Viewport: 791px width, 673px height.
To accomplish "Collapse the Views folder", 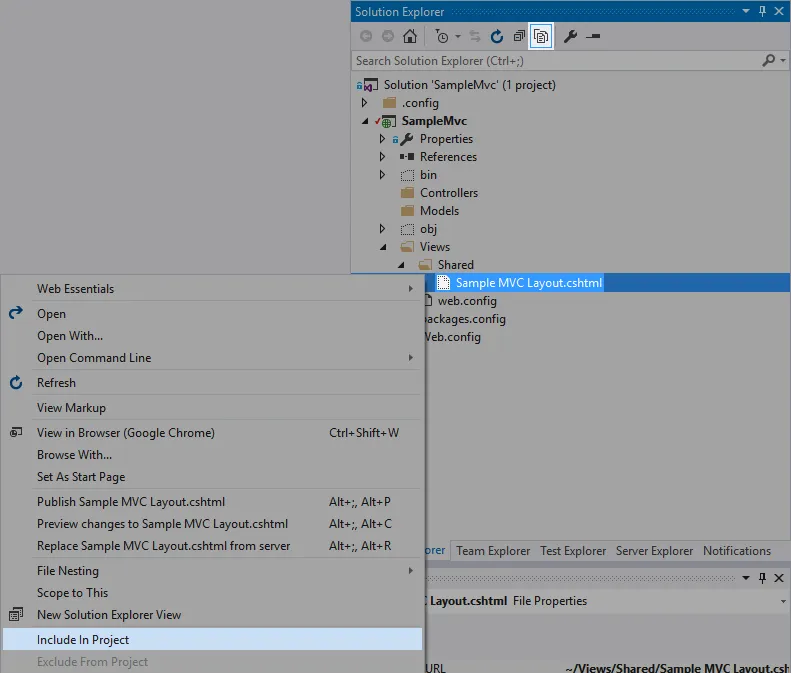I will point(383,247).
